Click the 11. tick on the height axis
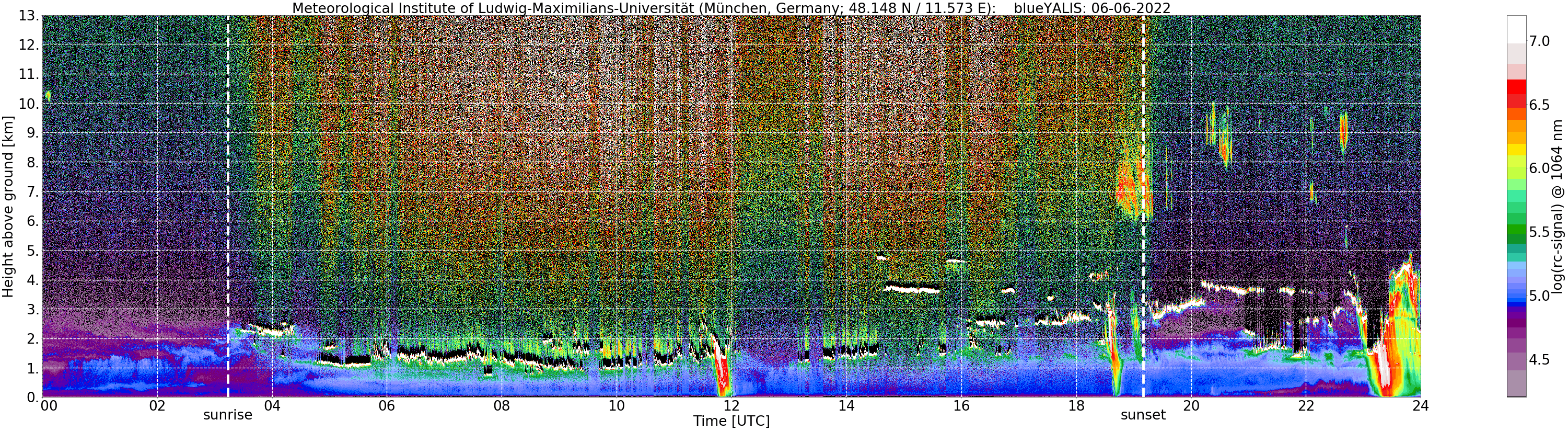Screen dimensions: 1568x431 point(28,74)
